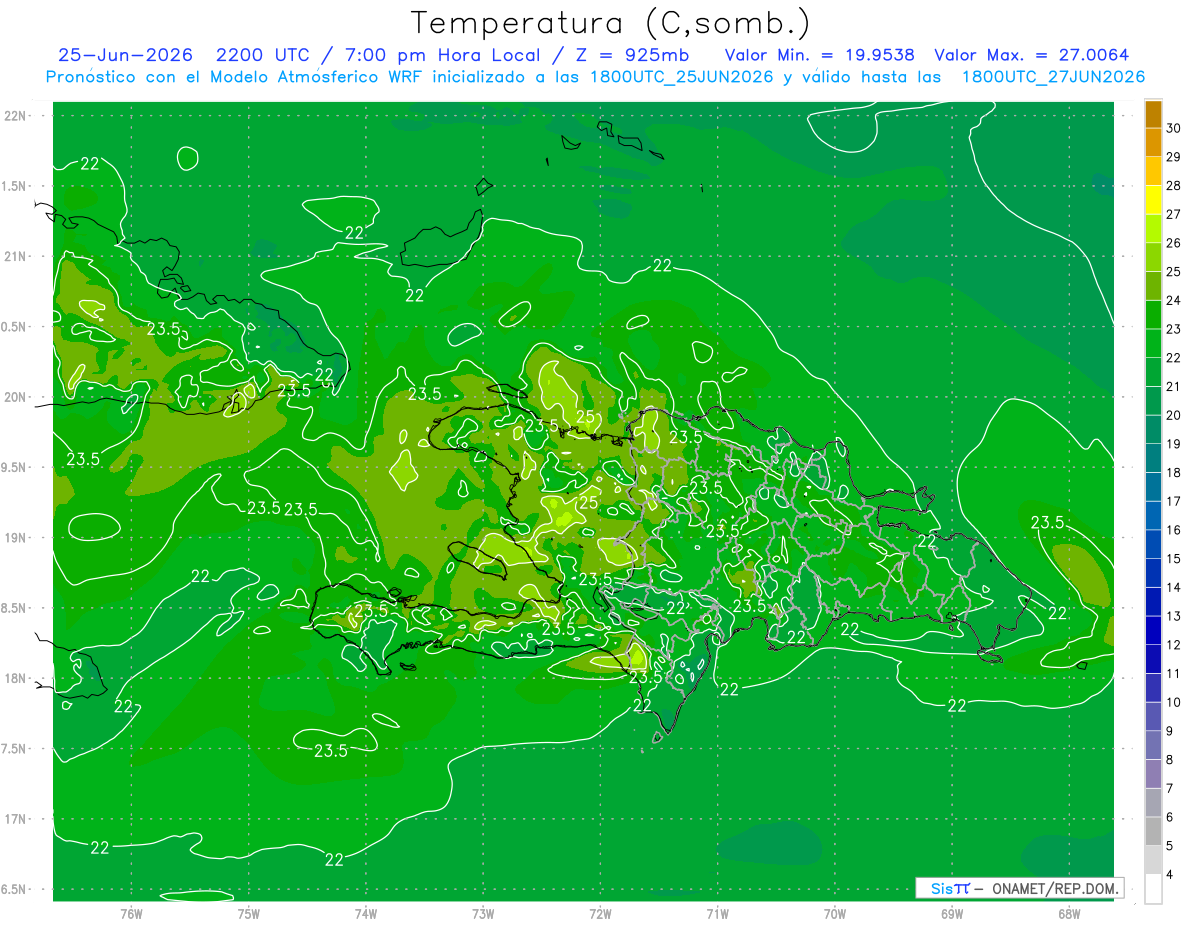Click the "30" label on the color scale

(1174, 128)
